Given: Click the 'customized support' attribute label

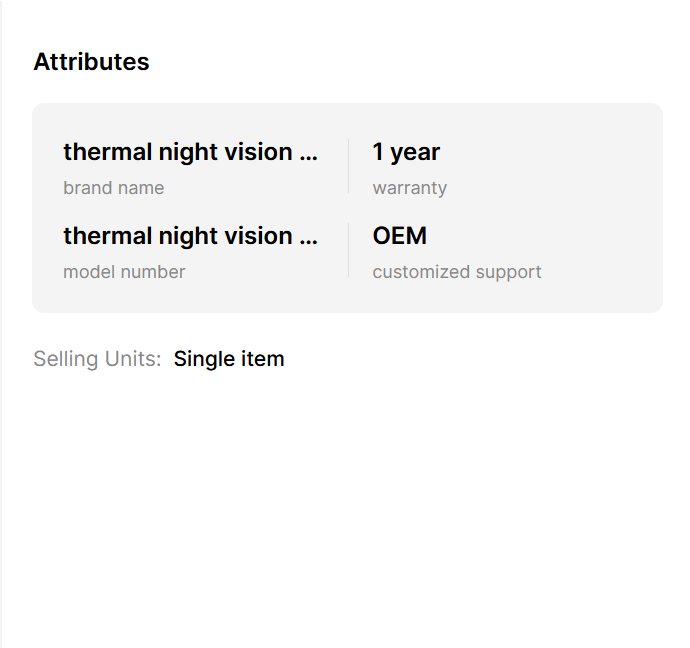Looking at the screenshot, I should pos(457,272).
